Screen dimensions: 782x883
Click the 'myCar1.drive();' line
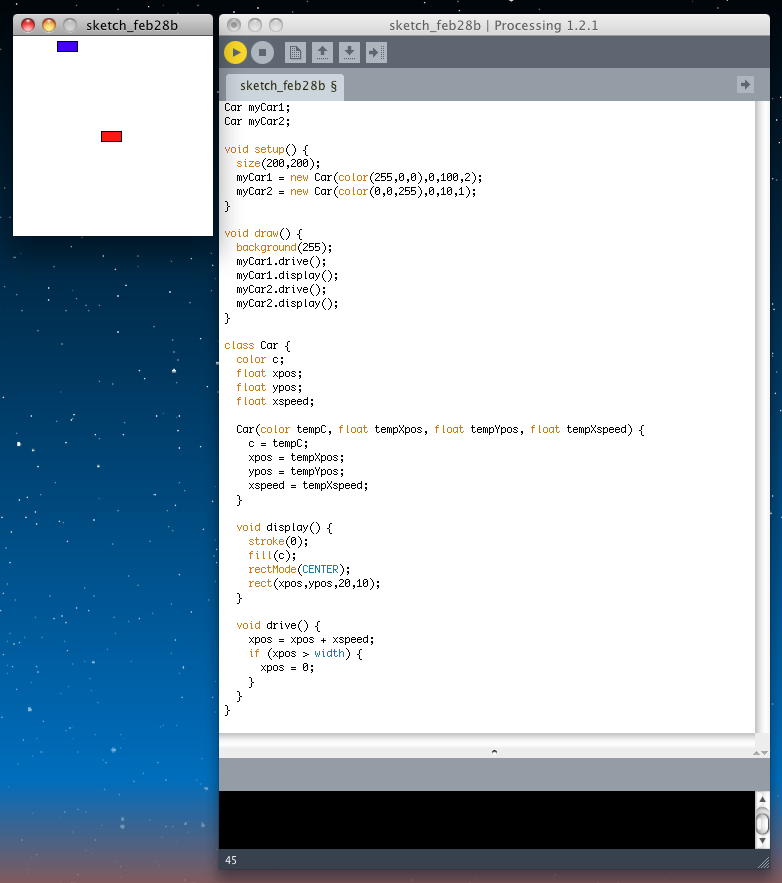281,262
